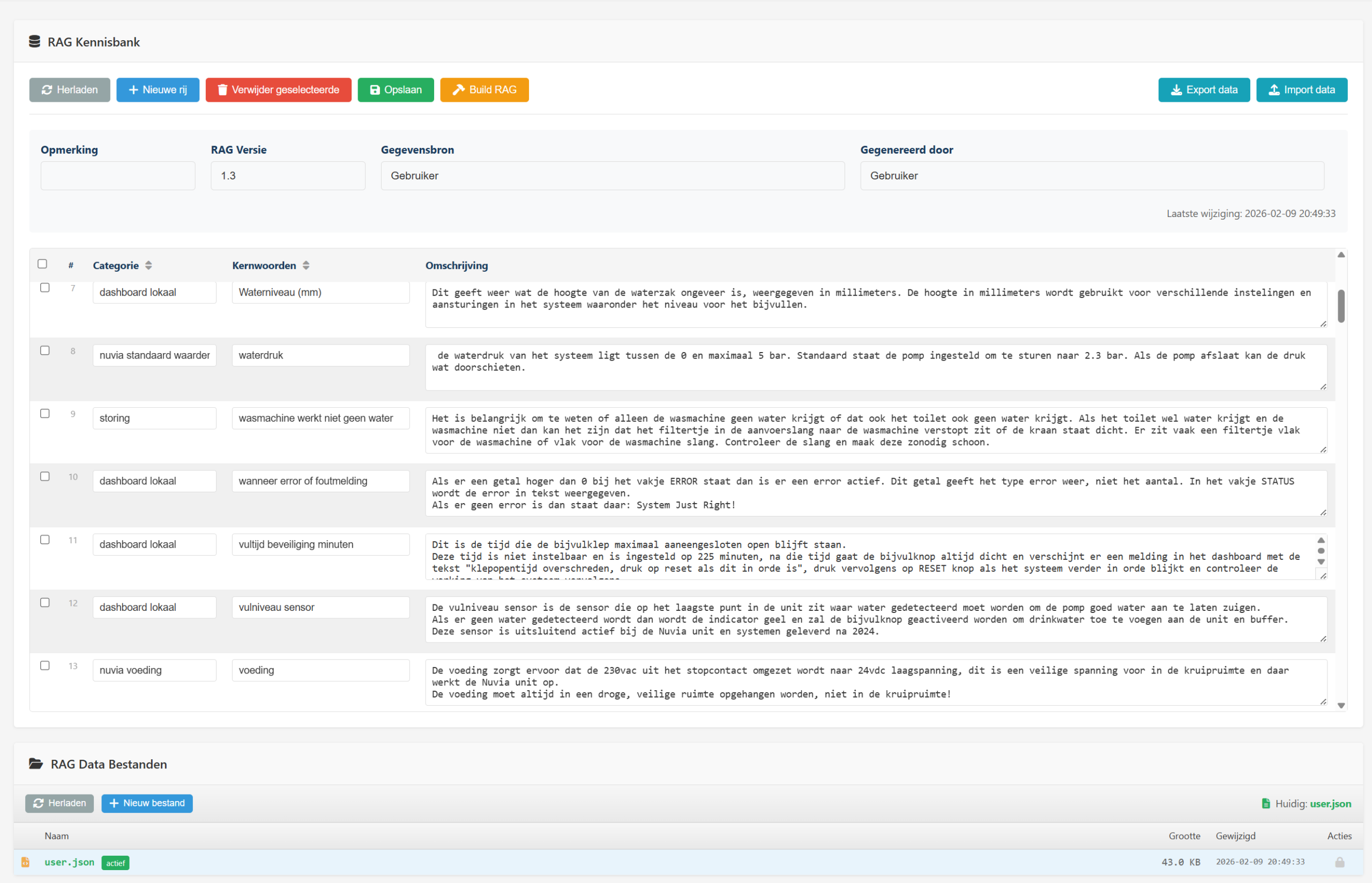Image resolution: width=1372 pixels, height=883 pixels.
Task: Toggle the select-all checkbox in table header
Action: (x=42, y=264)
